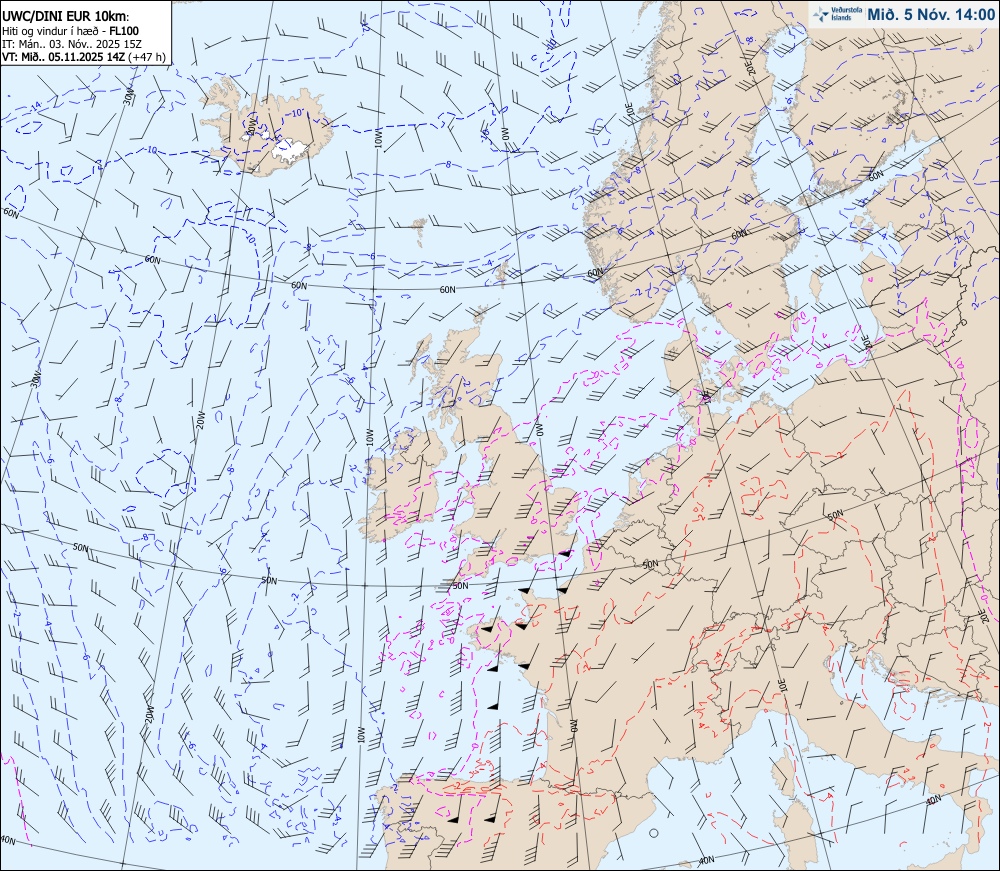This screenshot has width=1000, height=871.
Task: Click the '(+47 h)' forecast offset text
Action: pos(147,57)
